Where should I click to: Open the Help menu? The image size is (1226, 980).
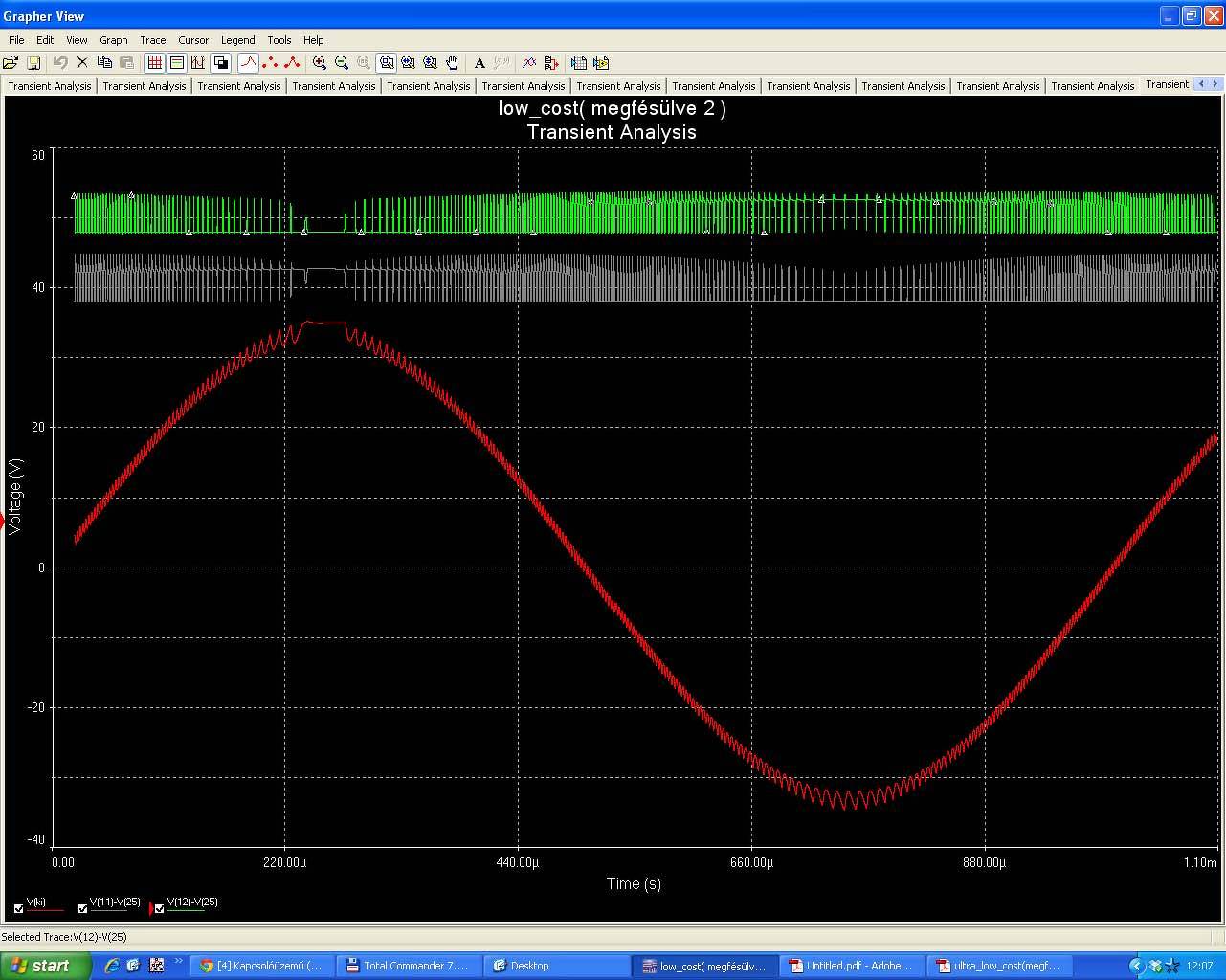coord(314,40)
